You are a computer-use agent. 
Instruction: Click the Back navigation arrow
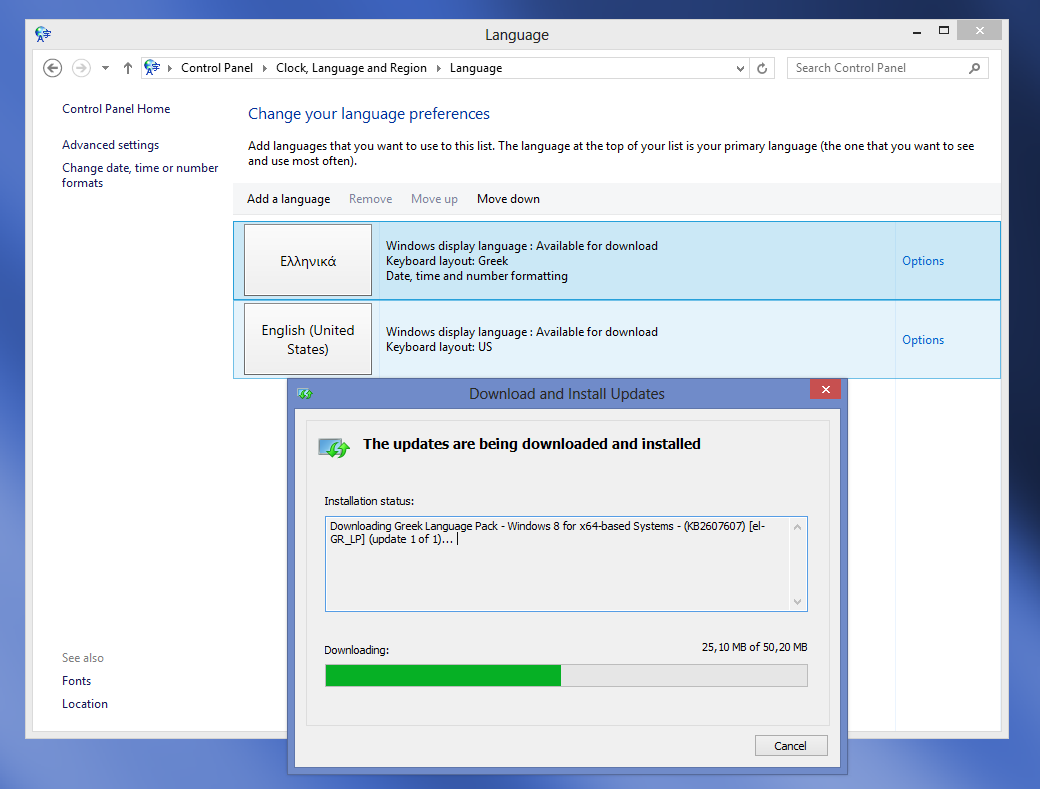(x=52, y=68)
